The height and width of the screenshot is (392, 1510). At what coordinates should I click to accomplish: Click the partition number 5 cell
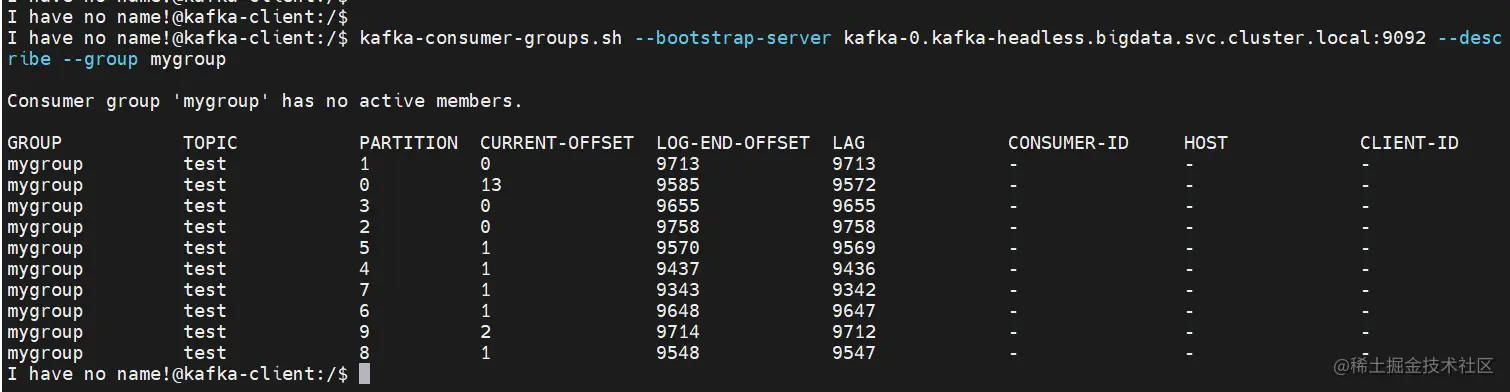click(x=364, y=248)
